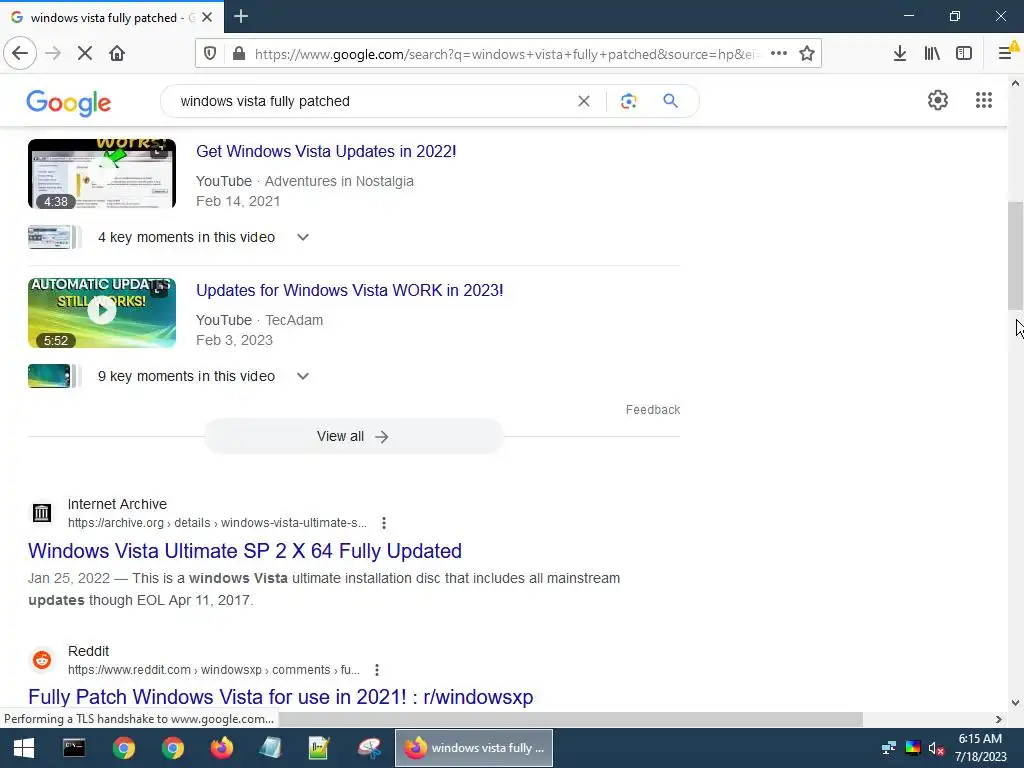View site security padlock info

pyautogui.click(x=239, y=54)
